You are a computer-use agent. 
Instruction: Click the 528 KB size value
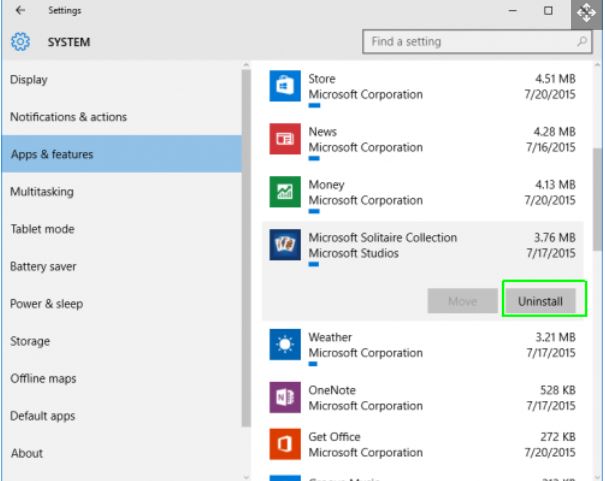(558, 390)
